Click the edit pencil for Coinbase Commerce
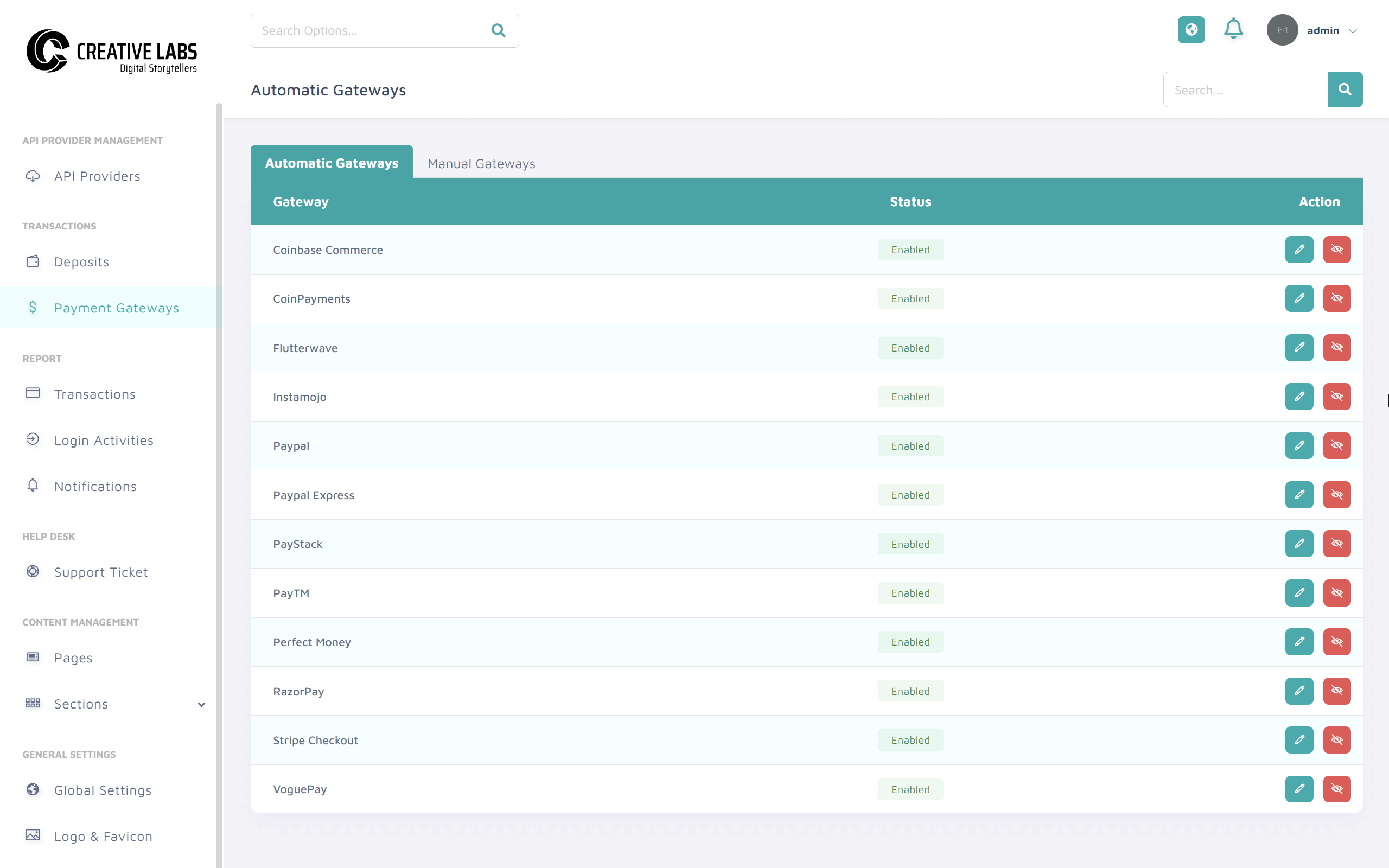This screenshot has height=868, width=1389. point(1299,249)
